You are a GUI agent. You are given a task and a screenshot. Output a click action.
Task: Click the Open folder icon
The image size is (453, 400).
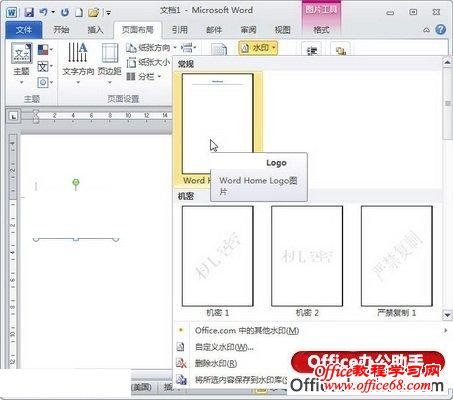94,13
